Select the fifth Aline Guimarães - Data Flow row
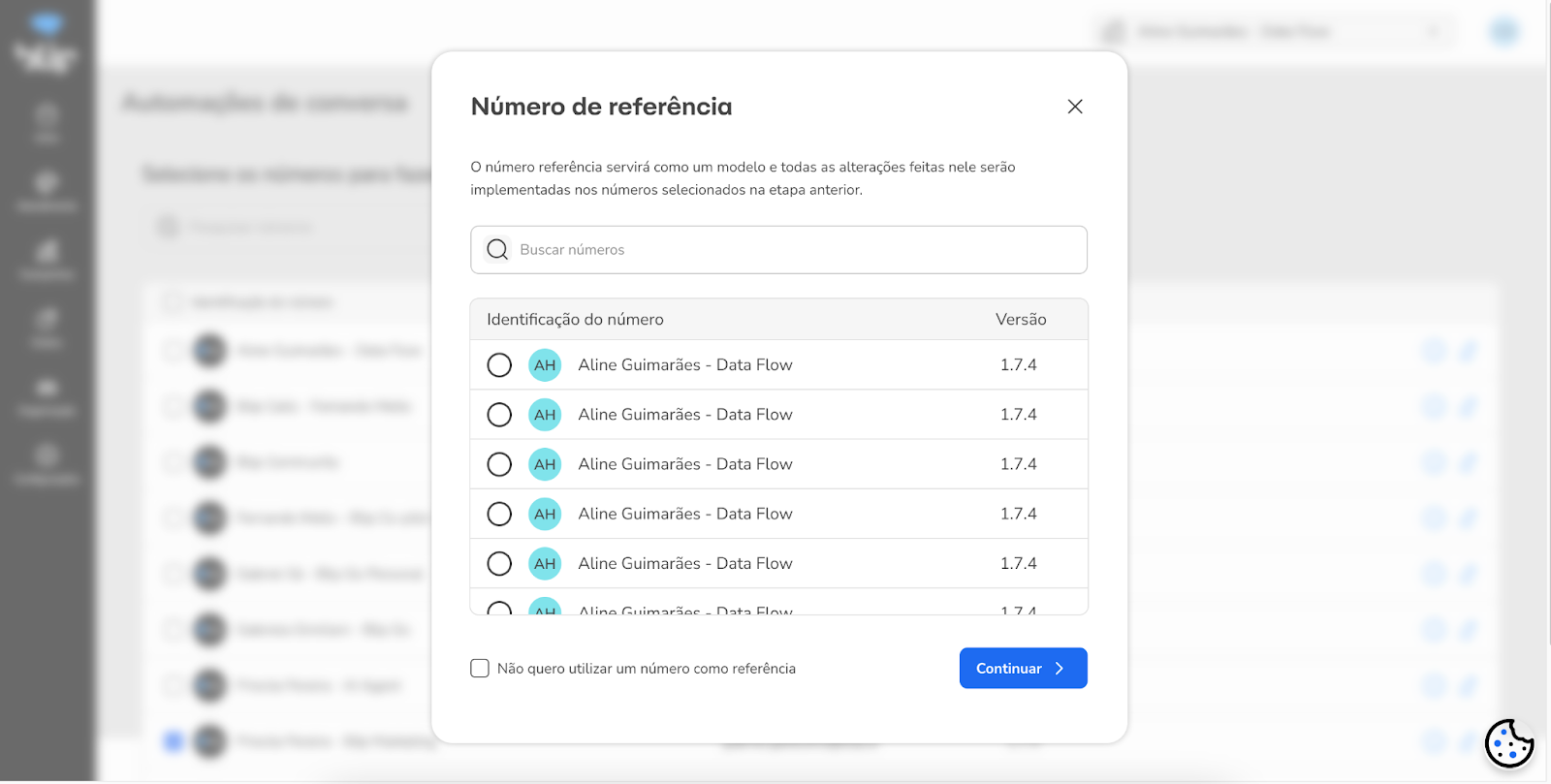 coord(778,563)
